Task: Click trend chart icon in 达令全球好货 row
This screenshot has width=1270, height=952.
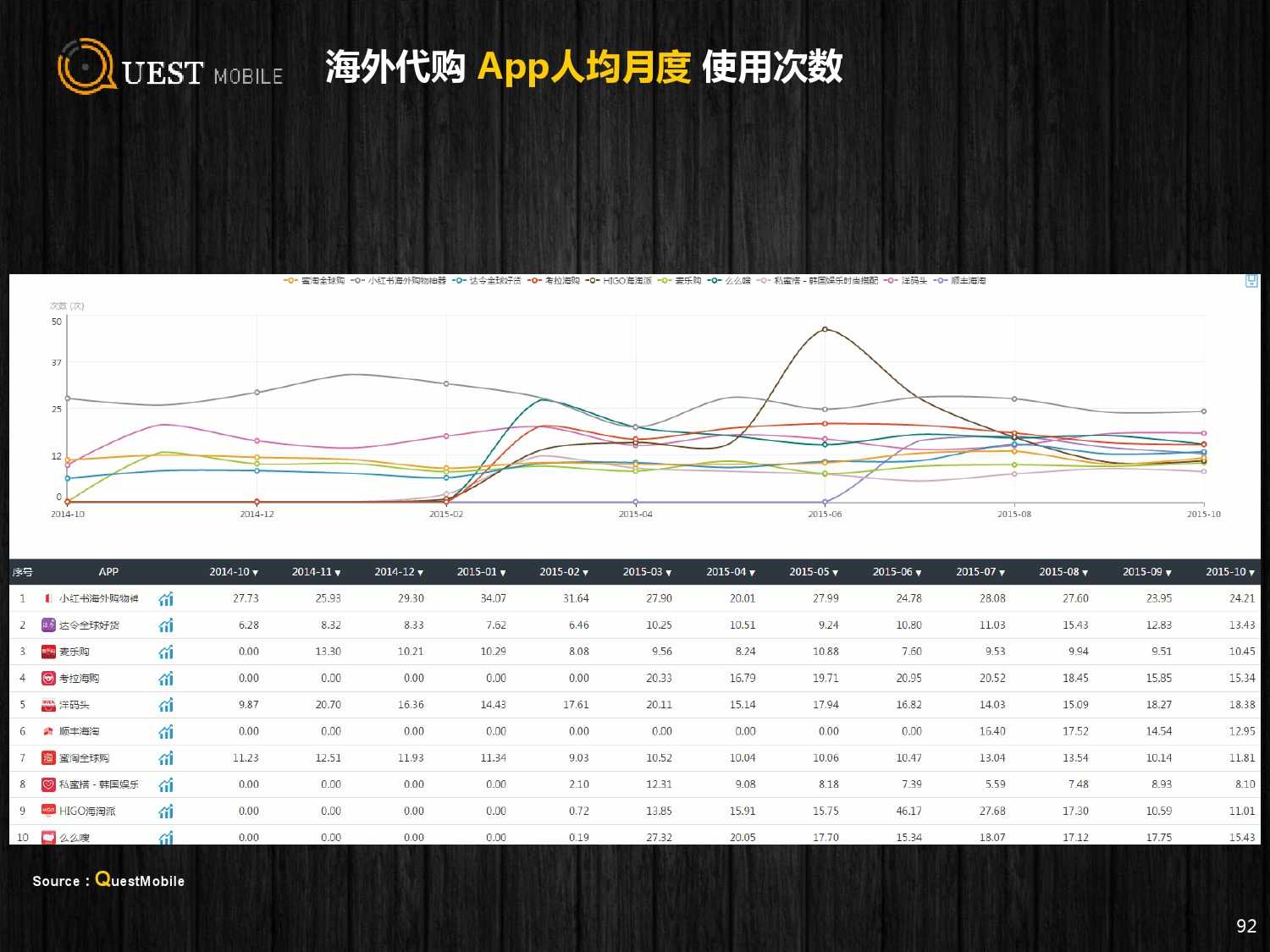Action: [166, 625]
